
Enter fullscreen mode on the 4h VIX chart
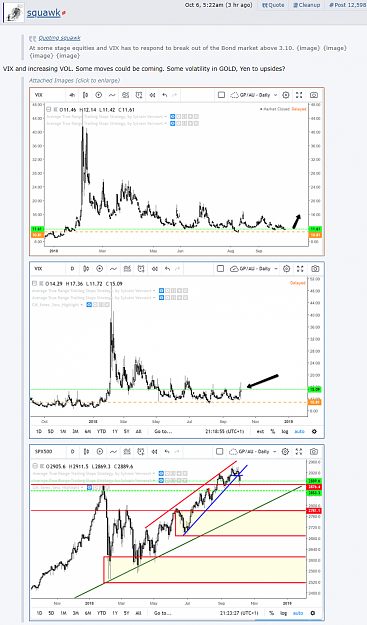pyautogui.click(x=299, y=95)
